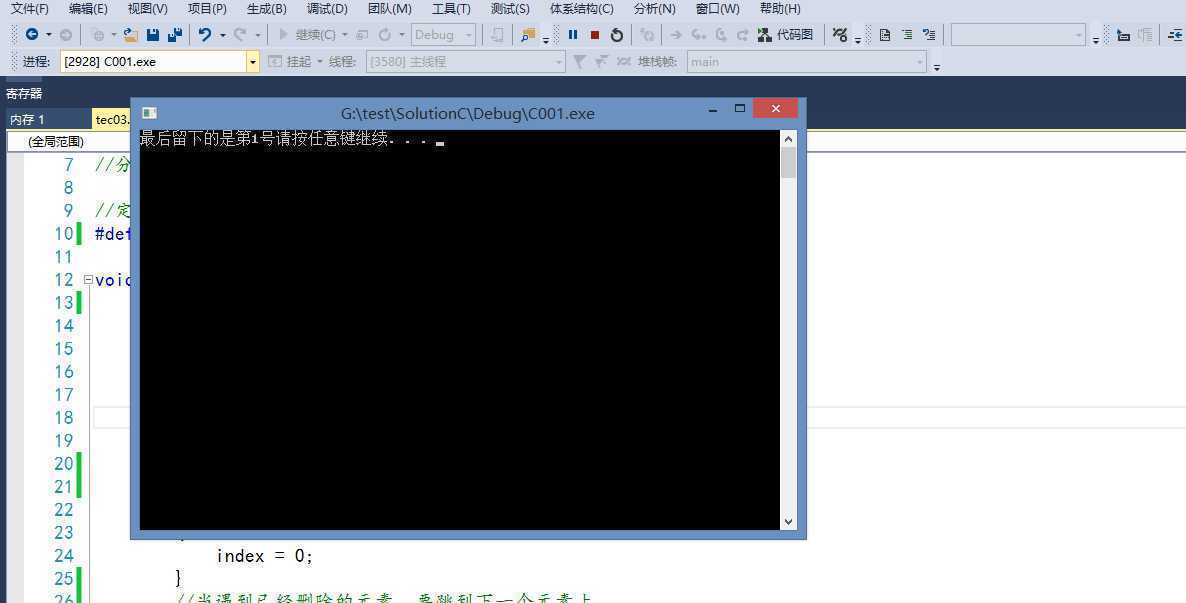The height and width of the screenshot is (603, 1186).
Task: Open the 团队(M) menu
Action: [390, 9]
